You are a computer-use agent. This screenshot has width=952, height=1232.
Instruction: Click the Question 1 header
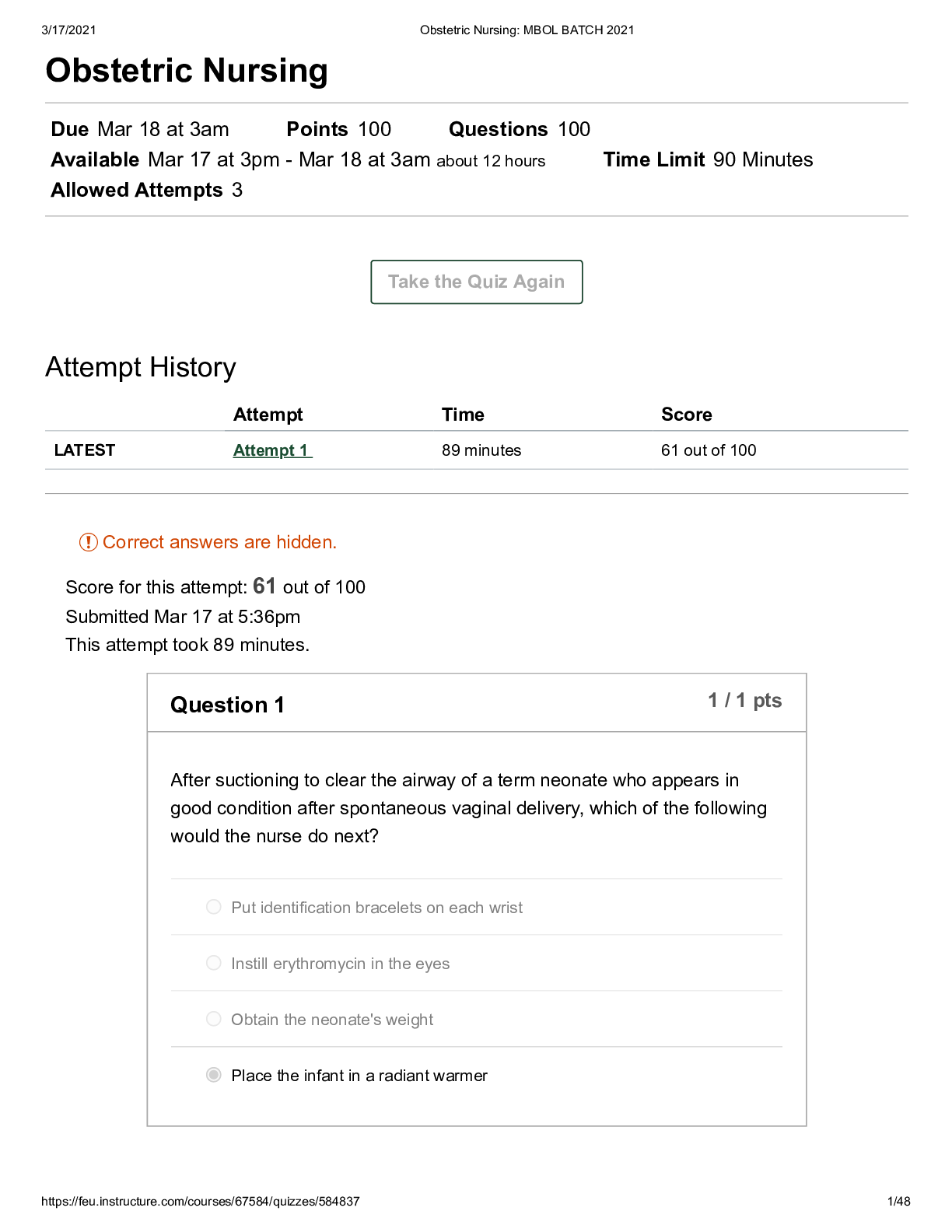click(227, 705)
